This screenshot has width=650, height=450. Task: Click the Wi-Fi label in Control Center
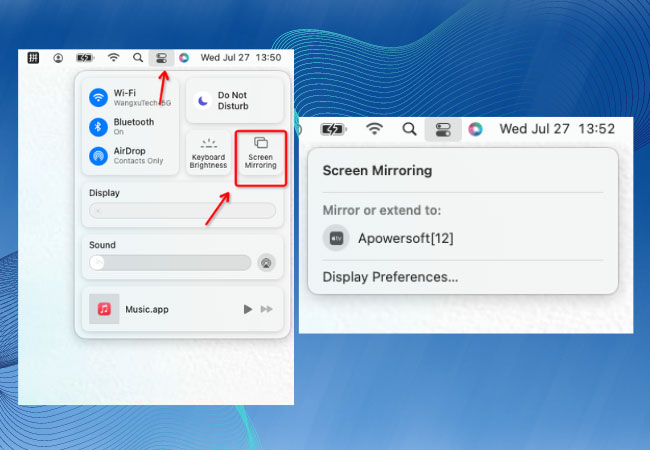[125, 93]
